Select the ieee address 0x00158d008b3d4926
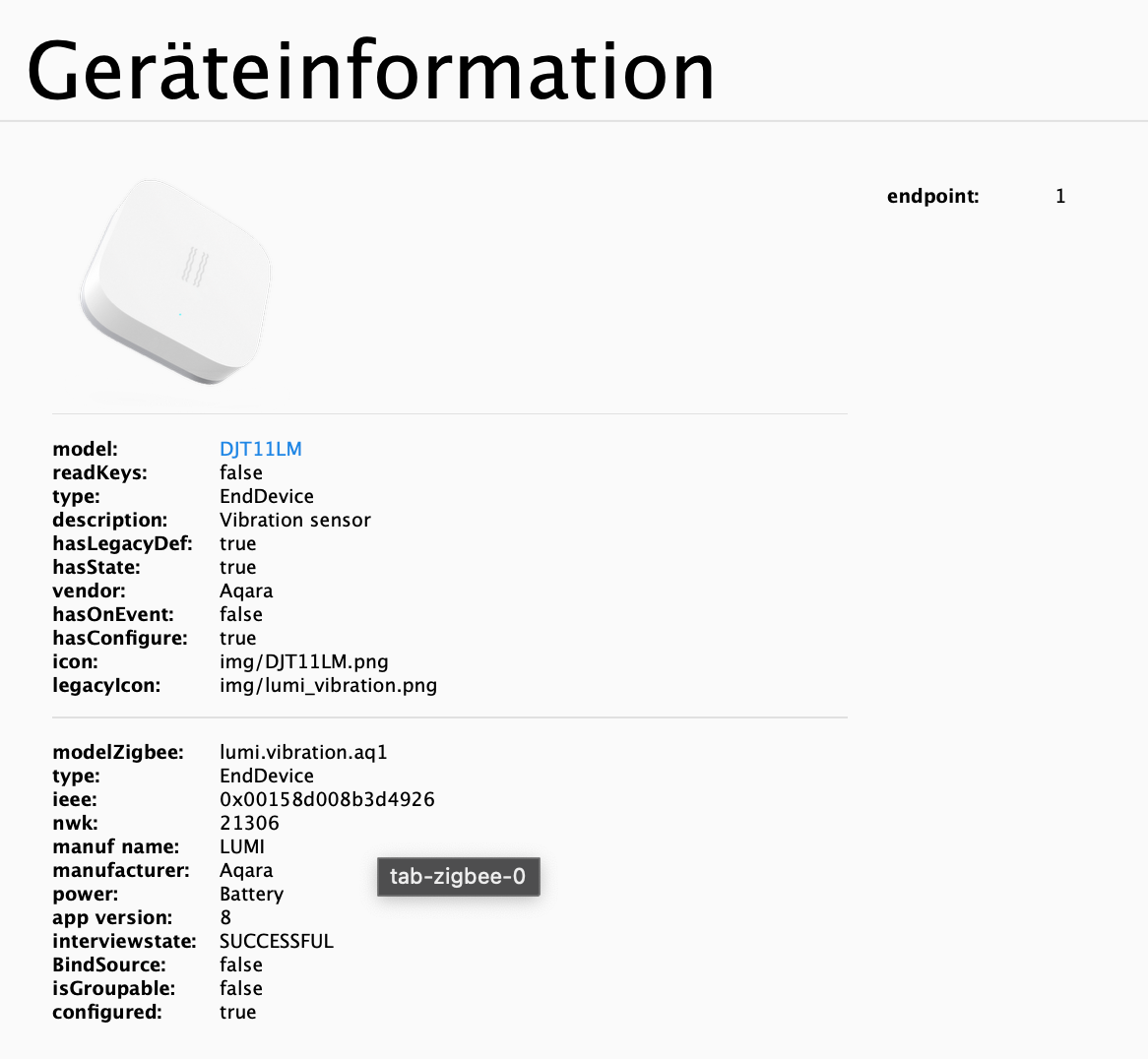The width and height of the screenshot is (1148, 1059). pyautogui.click(x=327, y=799)
